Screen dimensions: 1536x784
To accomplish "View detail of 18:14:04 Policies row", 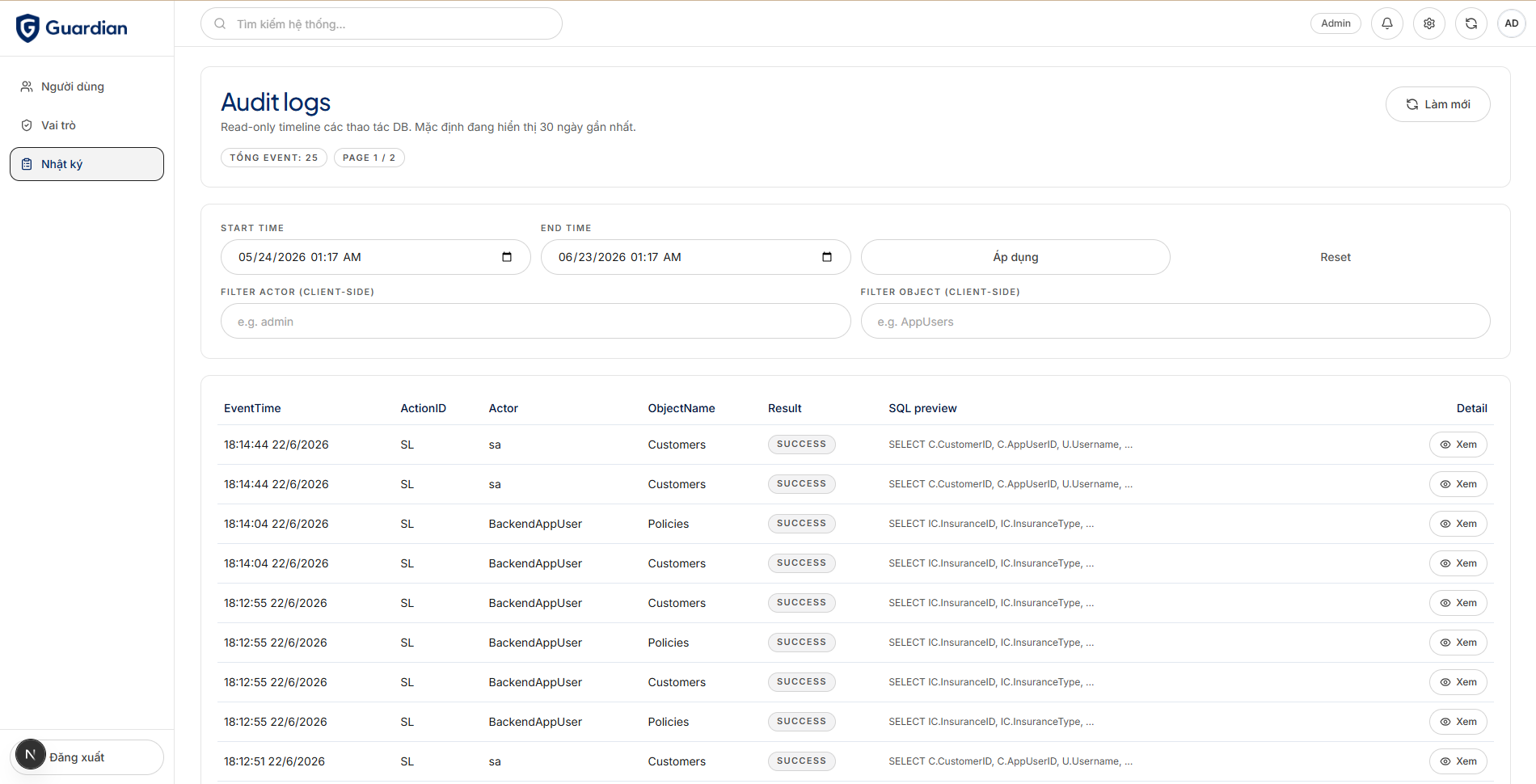I will point(1458,524).
